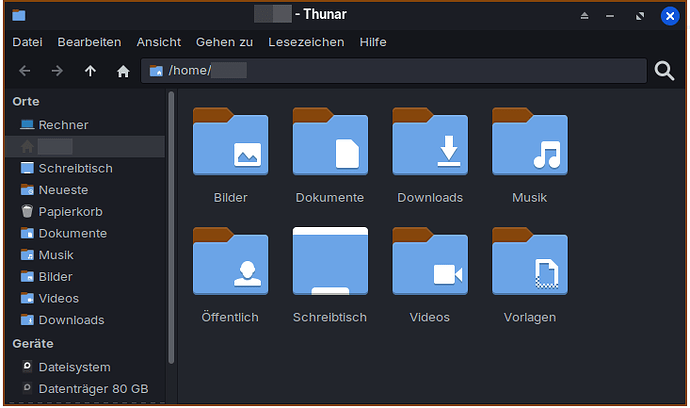The width and height of the screenshot is (690, 408).
Task: Open the Datei menu
Action: click(x=27, y=42)
